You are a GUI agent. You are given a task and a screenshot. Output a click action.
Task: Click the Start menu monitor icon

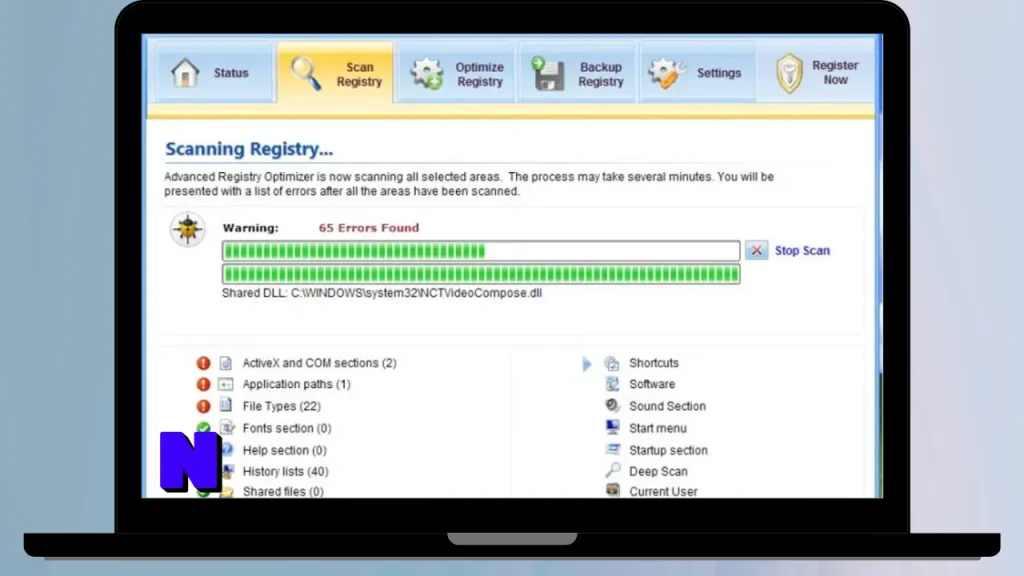[612, 428]
